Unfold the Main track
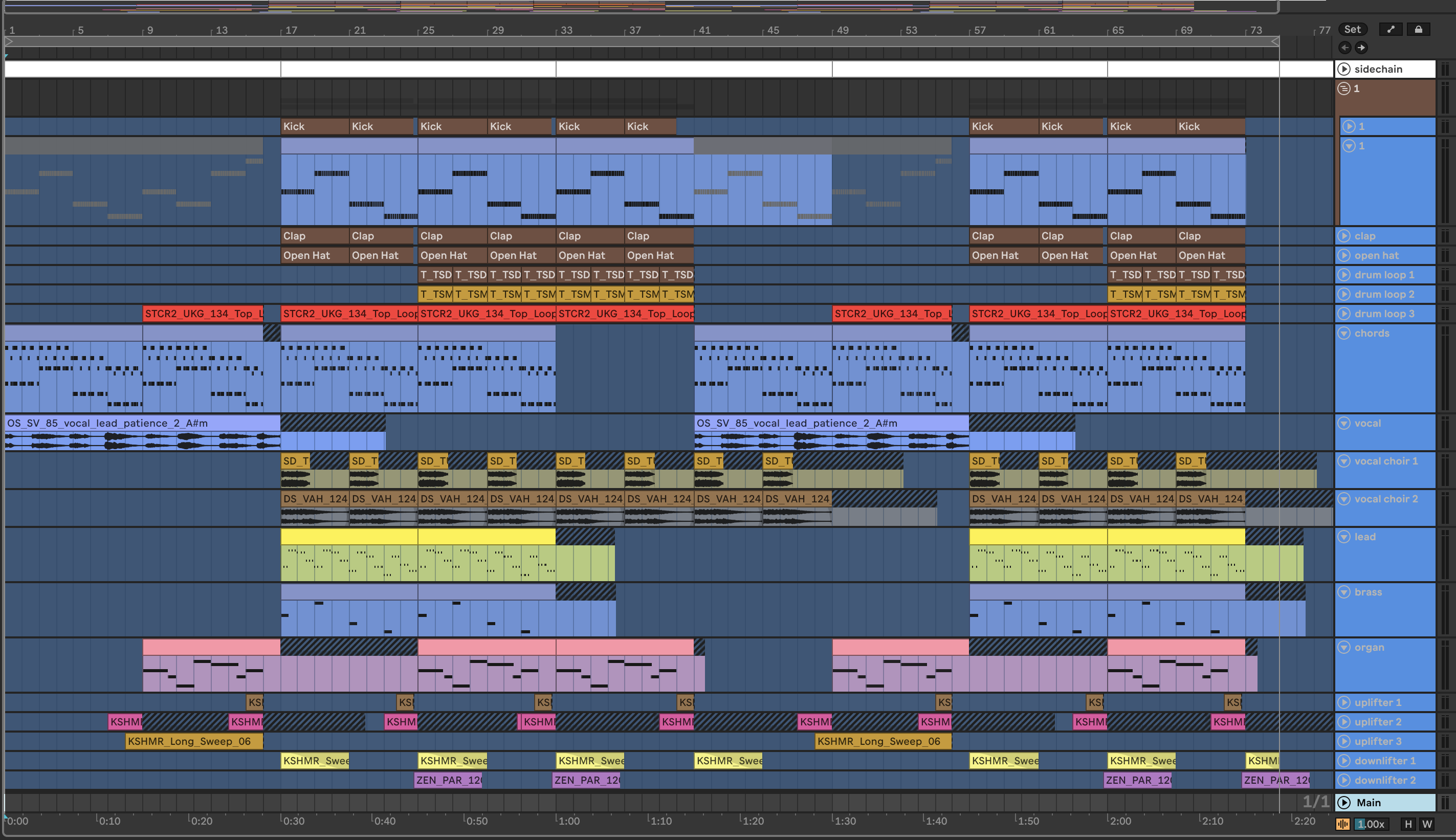 [x=1344, y=803]
